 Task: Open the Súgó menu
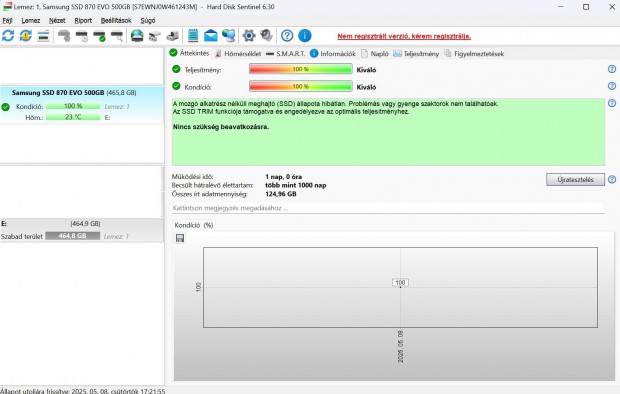[x=148, y=21]
